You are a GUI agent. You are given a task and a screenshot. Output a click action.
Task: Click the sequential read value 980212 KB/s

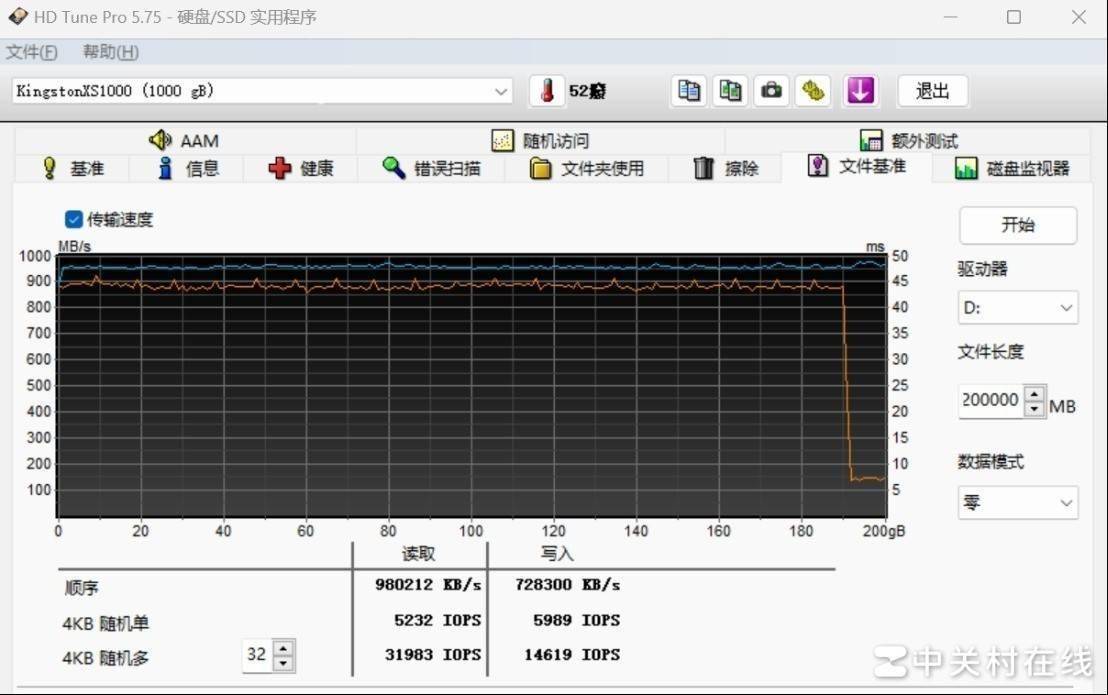point(428,585)
